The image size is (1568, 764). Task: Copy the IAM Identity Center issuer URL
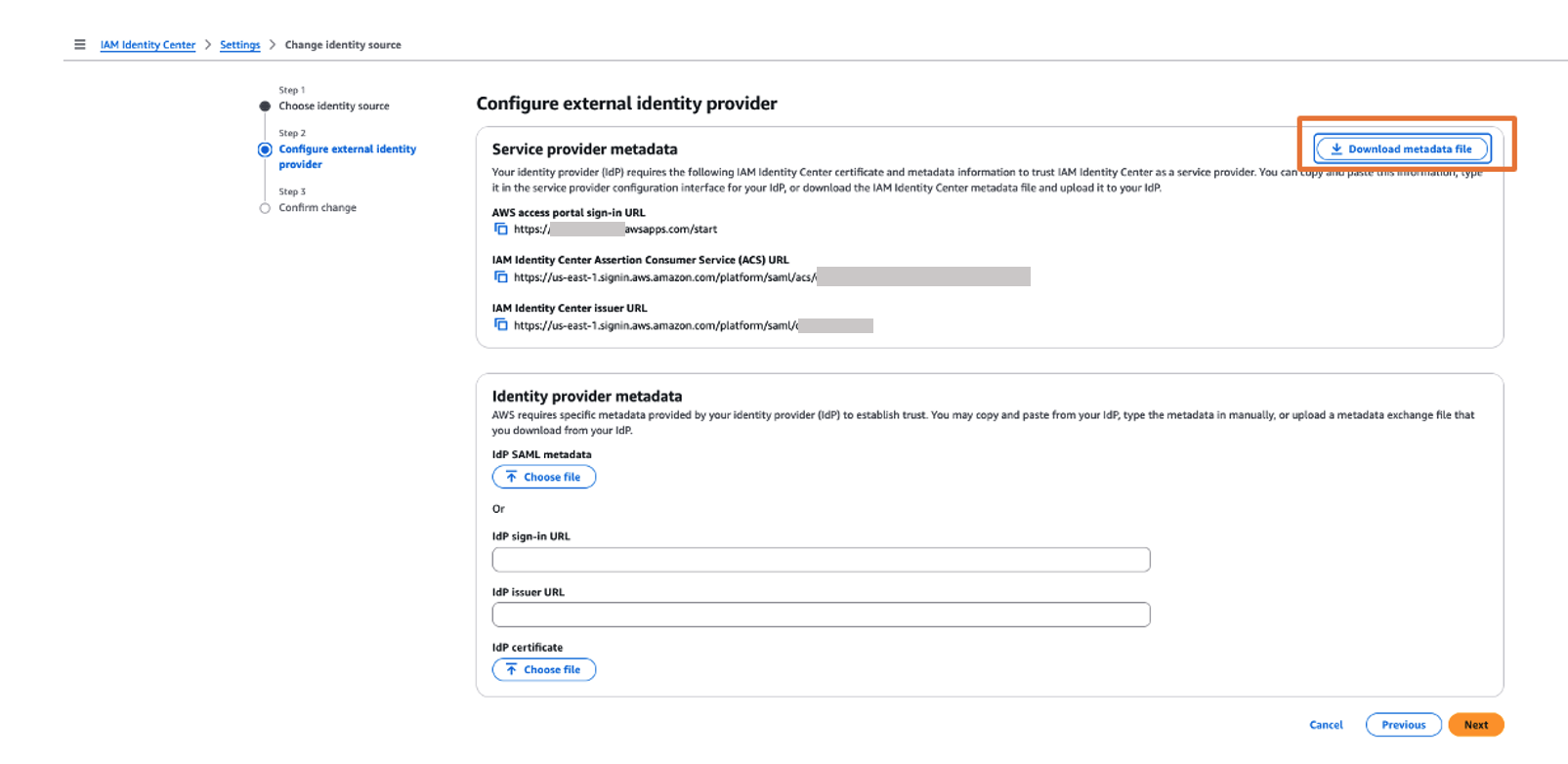[501, 324]
